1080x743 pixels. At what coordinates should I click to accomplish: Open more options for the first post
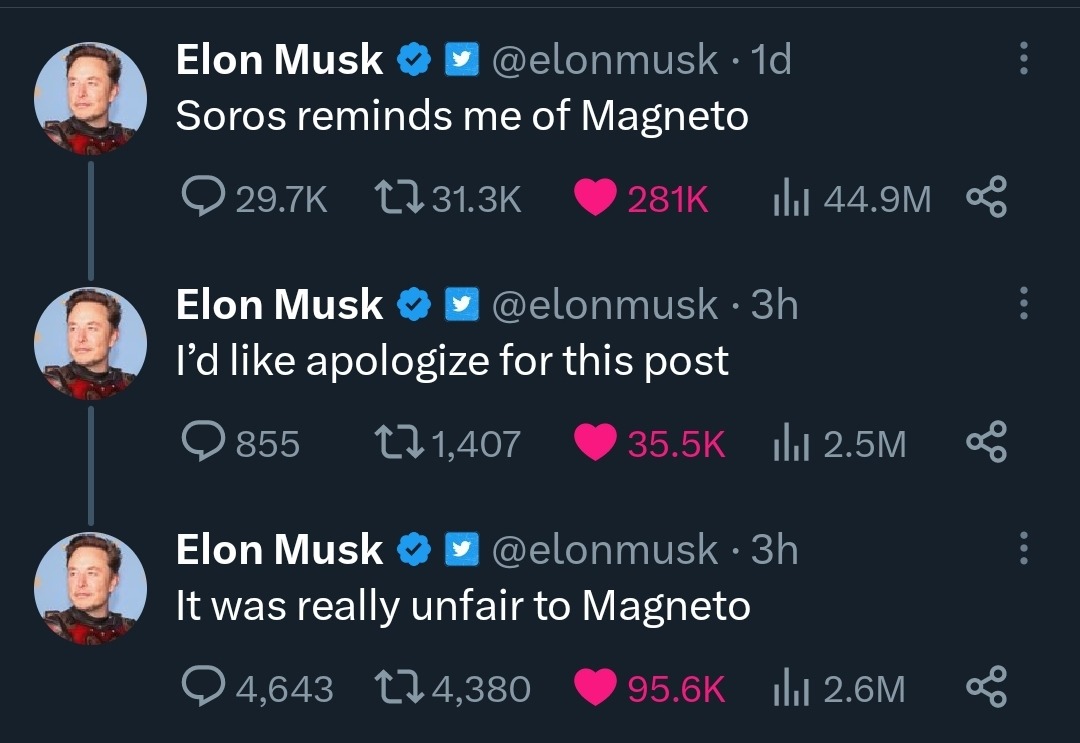point(1023,59)
